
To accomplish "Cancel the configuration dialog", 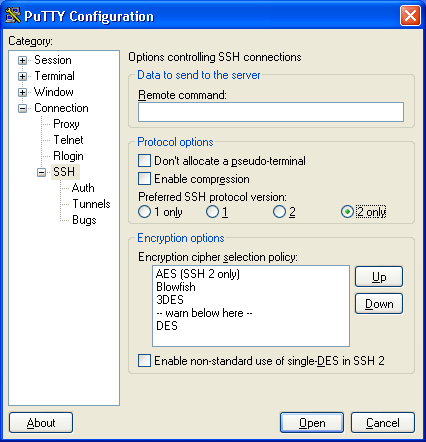I will click(x=383, y=423).
